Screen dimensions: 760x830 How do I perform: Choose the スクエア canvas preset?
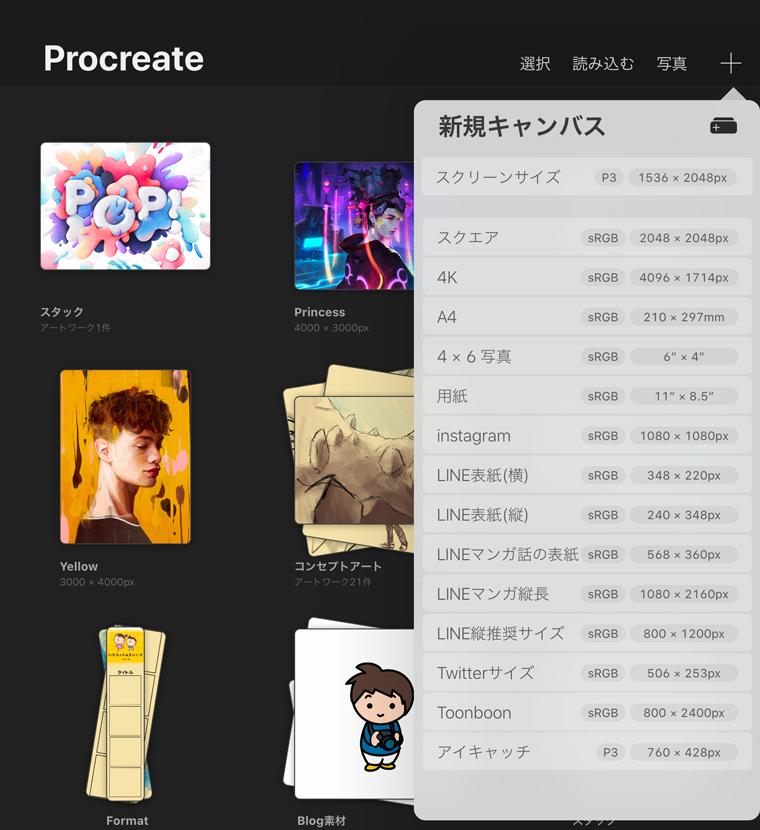pos(587,238)
